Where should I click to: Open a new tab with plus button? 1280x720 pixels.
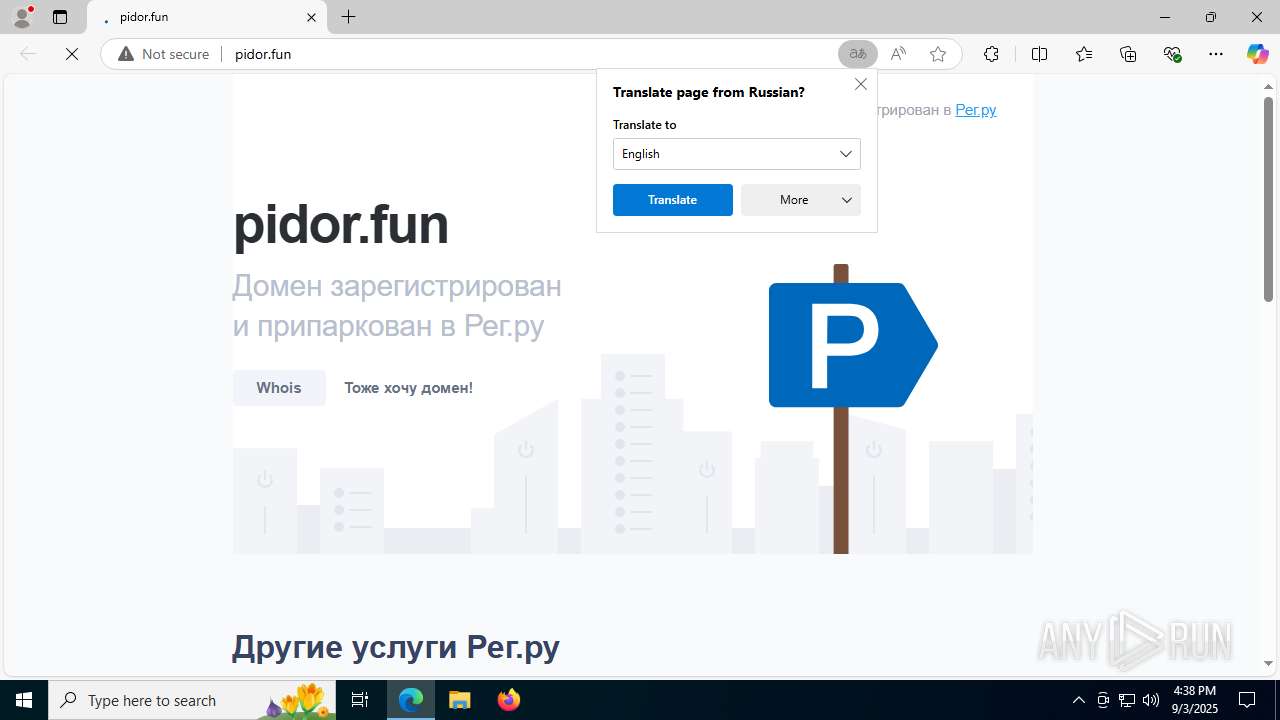(x=348, y=17)
